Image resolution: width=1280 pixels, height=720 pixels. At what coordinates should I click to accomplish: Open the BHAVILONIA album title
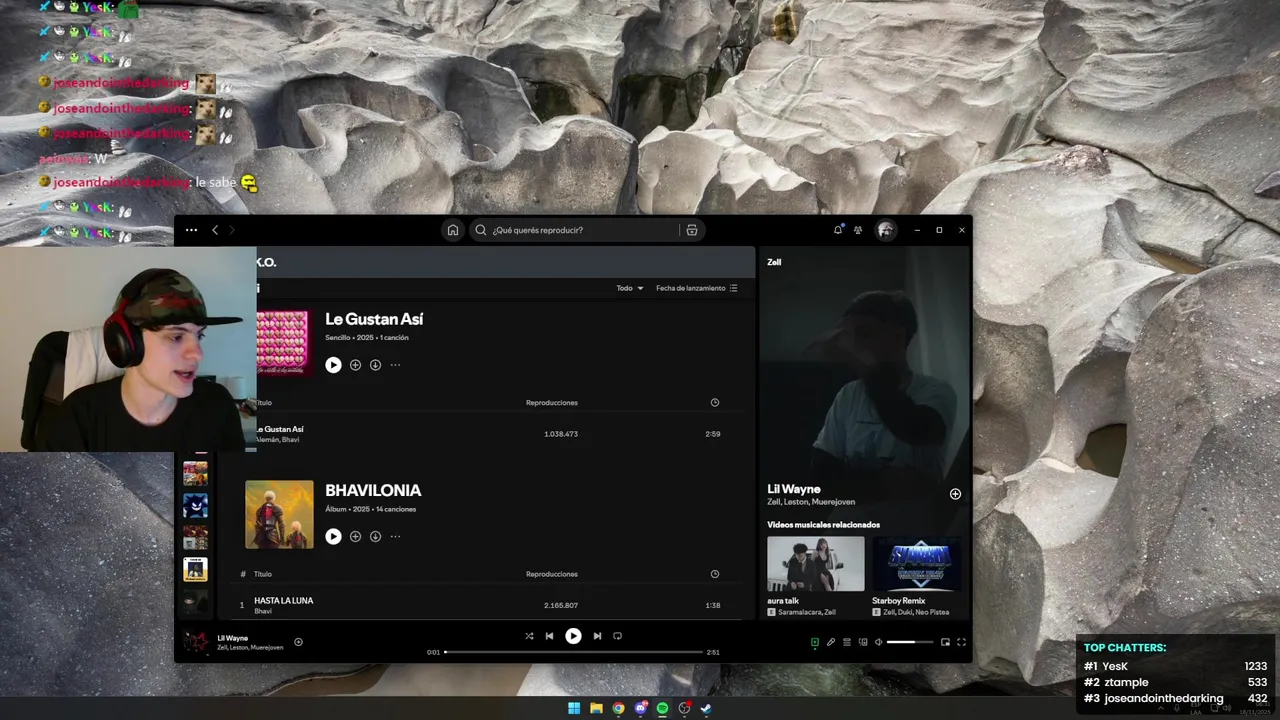pos(373,490)
